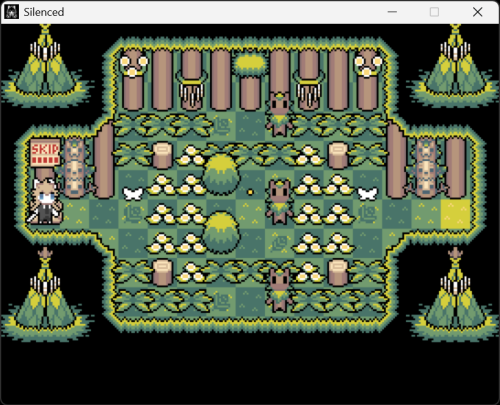Click the Silenced app icon in the title bar
The image size is (500, 405).
[x=11, y=12]
